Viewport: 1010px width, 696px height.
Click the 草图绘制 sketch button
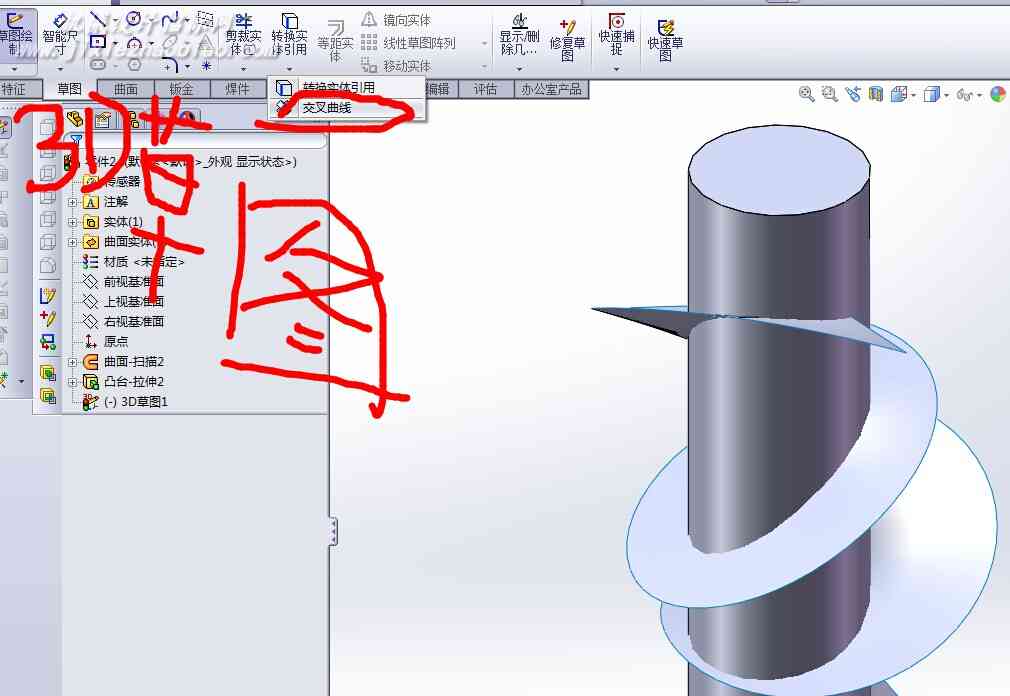point(14,33)
